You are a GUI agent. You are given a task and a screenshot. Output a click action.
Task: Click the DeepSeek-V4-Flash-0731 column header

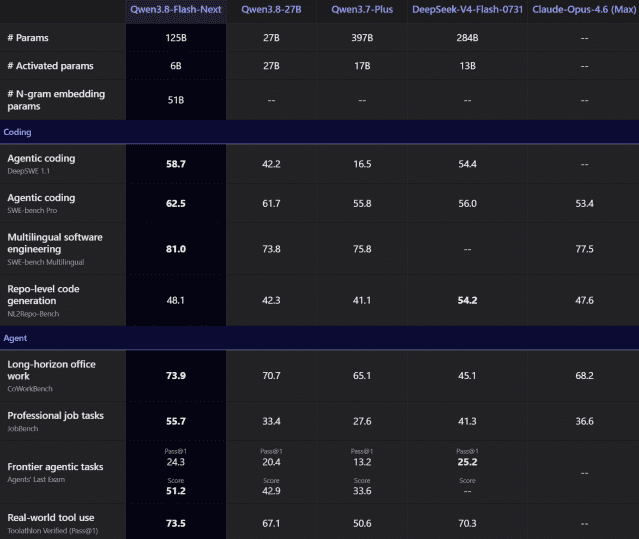[x=467, y=9]
